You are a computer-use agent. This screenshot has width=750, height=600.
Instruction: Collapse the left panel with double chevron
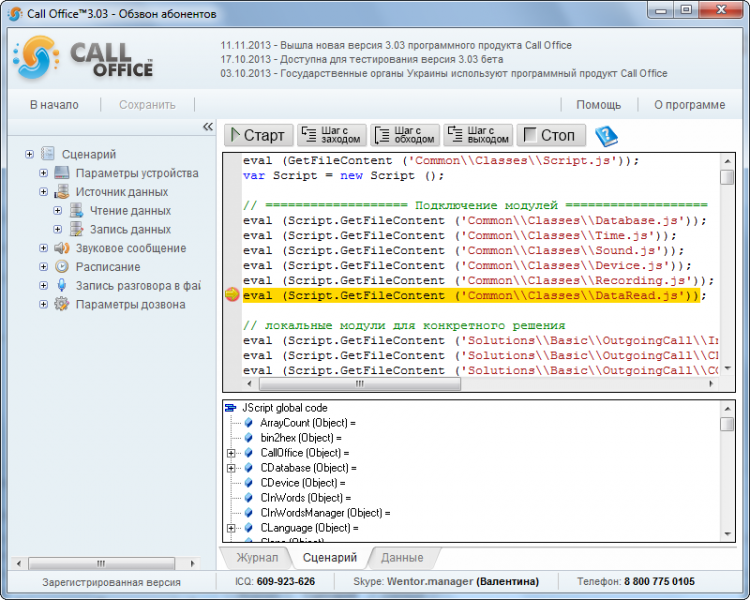tap(208, 127)
